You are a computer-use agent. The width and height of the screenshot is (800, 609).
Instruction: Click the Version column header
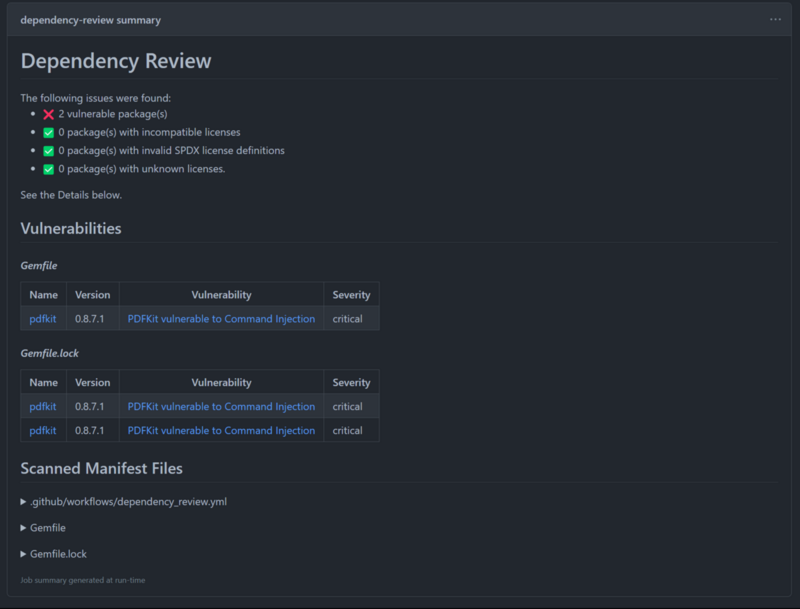point(91,294)
